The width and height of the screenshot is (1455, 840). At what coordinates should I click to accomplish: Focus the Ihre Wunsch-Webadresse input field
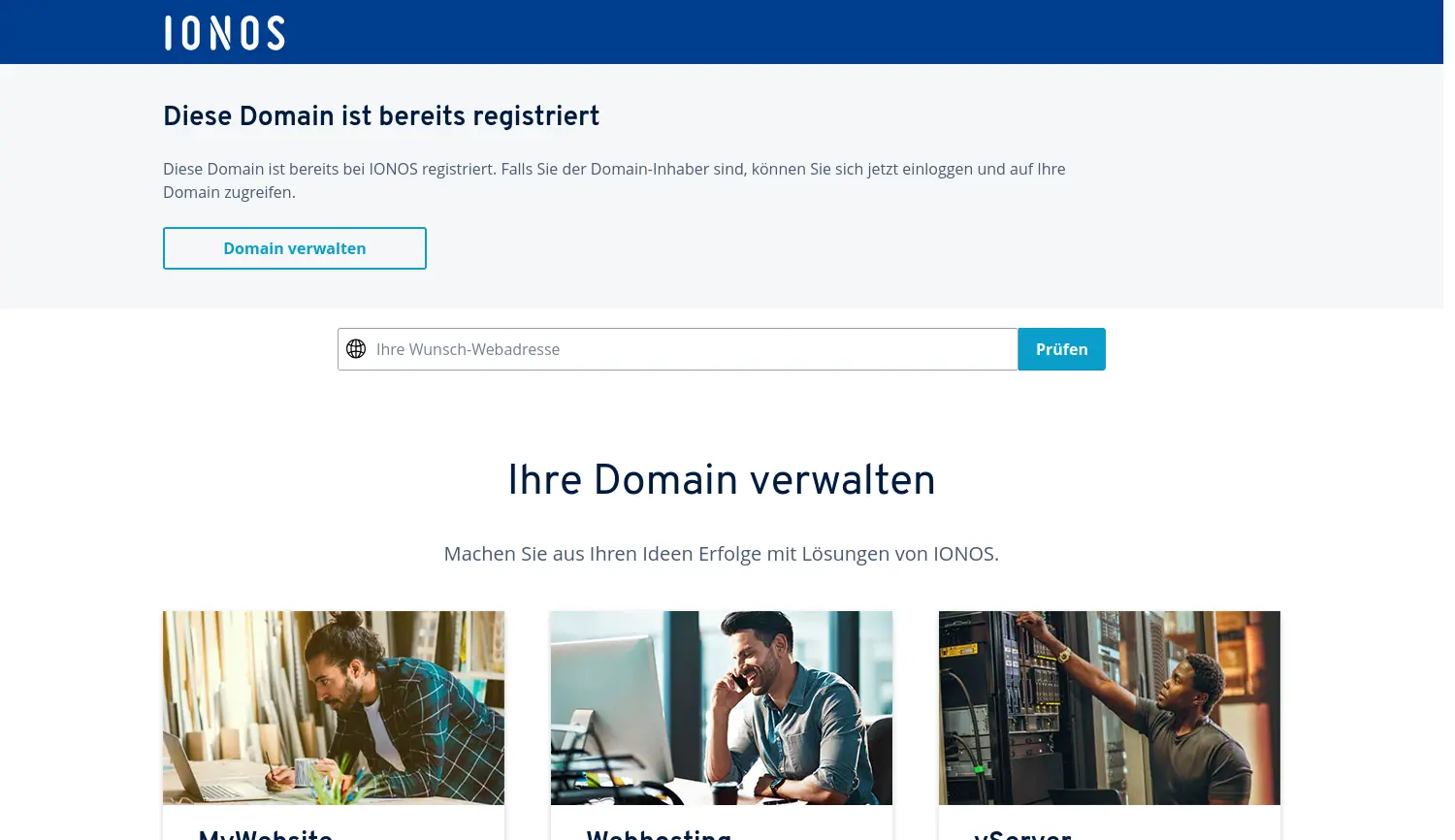[x=678, y=349]
